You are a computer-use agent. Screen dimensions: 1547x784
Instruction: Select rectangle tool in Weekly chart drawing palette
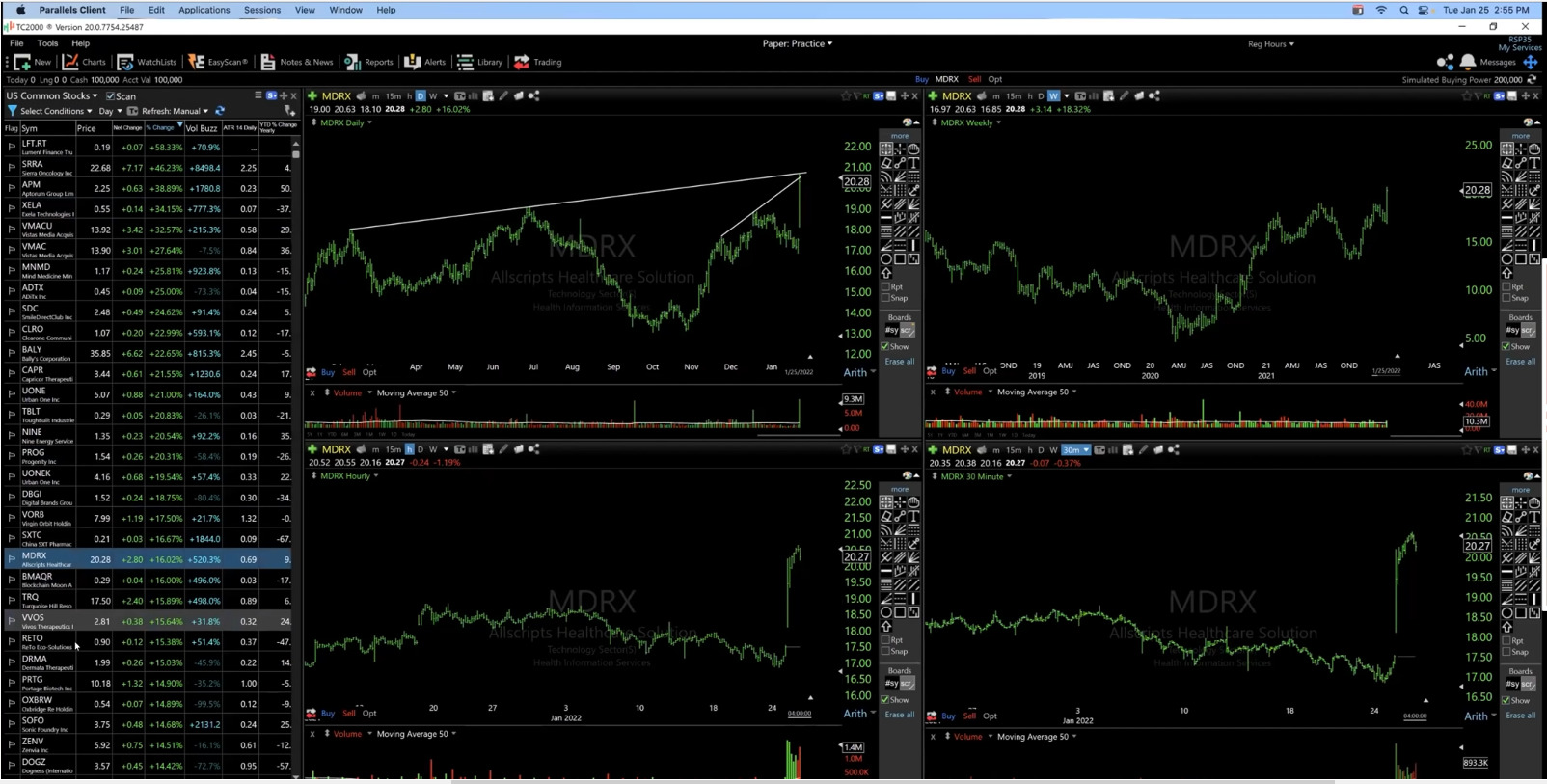pos(1521,259)
